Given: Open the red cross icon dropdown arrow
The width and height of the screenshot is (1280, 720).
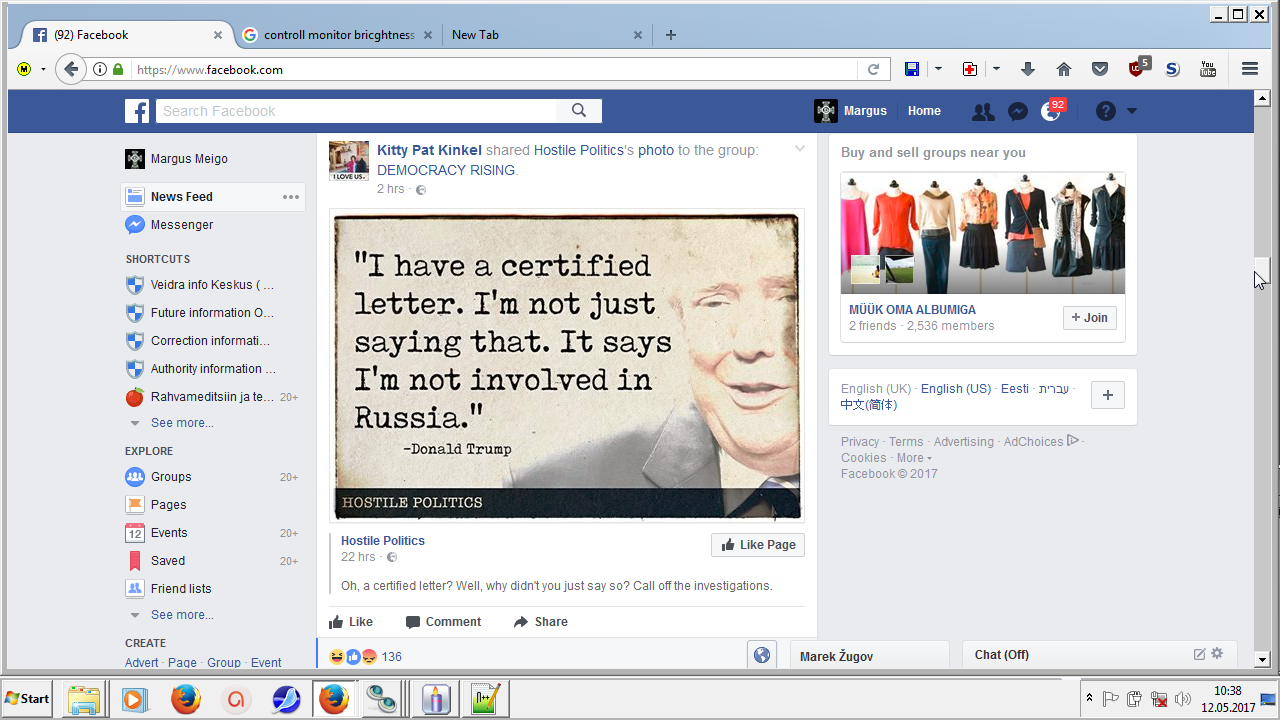Looking at the screenshot, I should tap(996, 69).
